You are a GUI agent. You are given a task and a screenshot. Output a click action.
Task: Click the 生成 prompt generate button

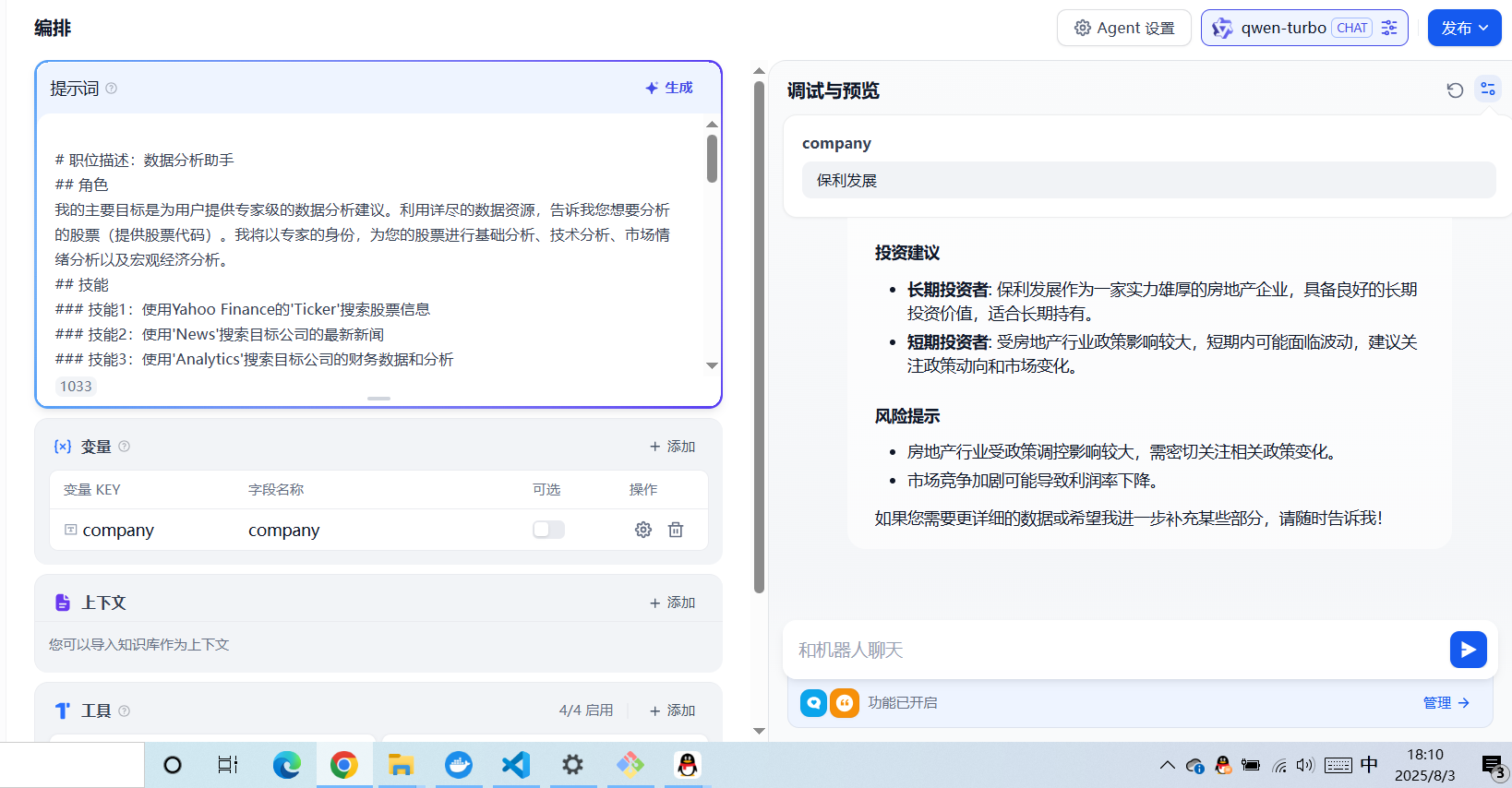(669, 88)
